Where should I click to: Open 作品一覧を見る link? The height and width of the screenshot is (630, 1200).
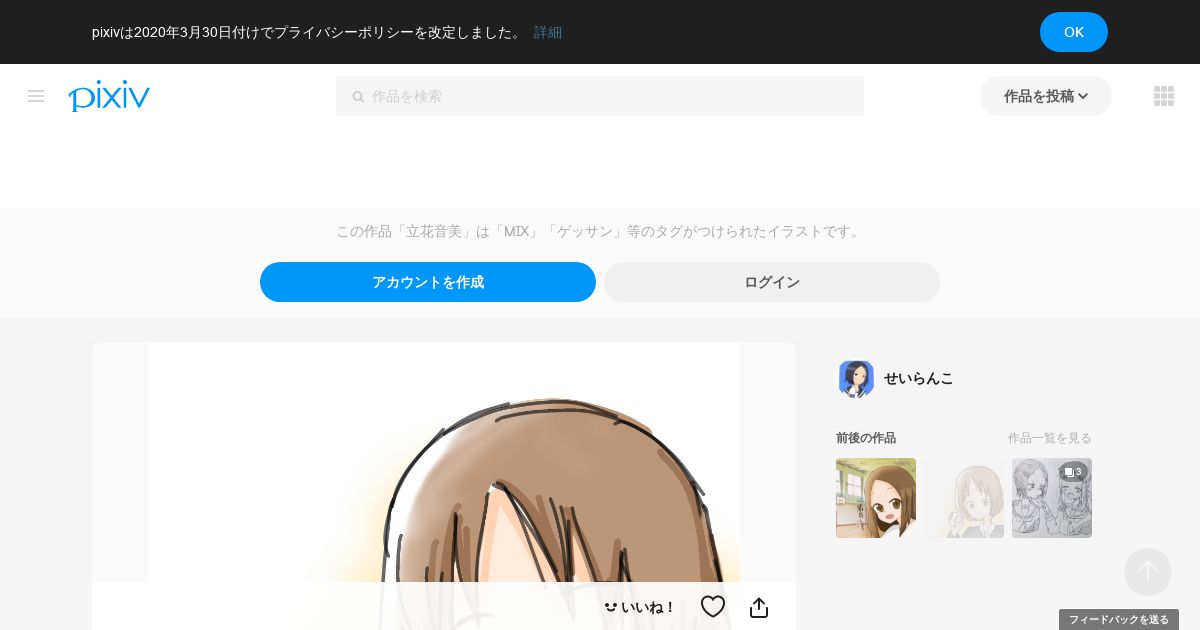[x=1050, y=438]
